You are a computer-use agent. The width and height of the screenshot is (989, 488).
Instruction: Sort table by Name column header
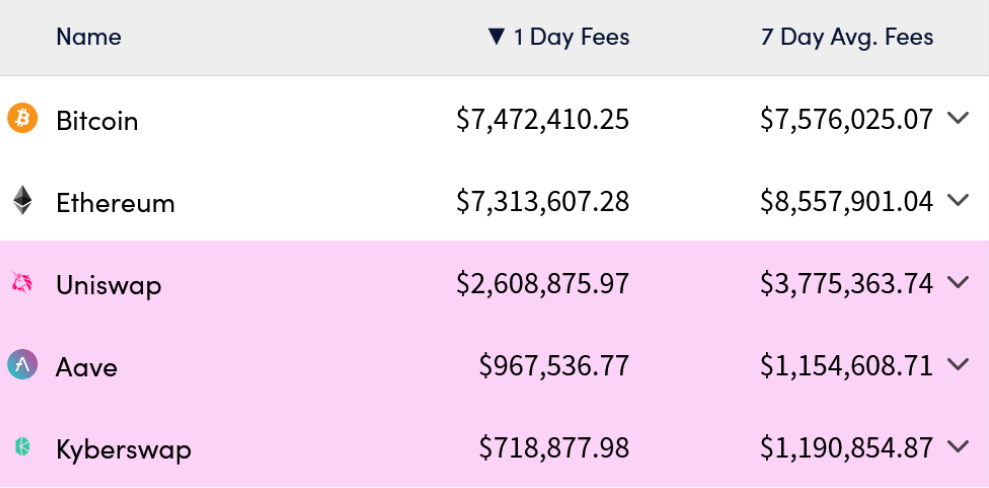pos(89,37)
